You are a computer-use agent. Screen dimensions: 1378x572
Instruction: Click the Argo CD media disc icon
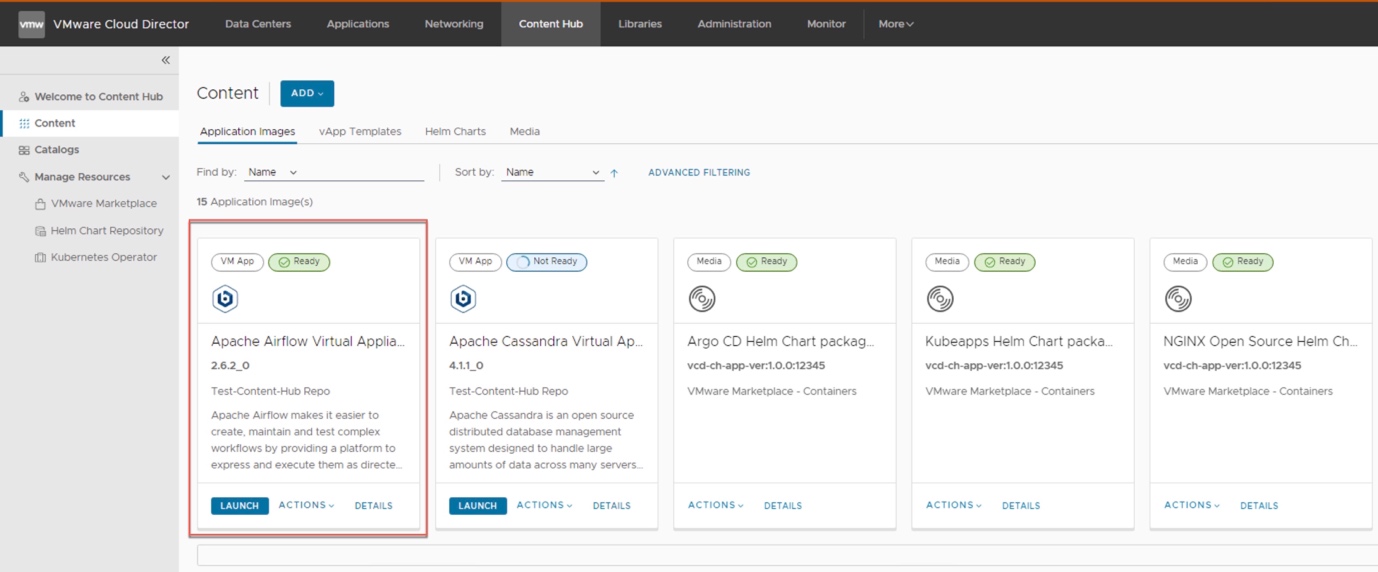point(702,298)
